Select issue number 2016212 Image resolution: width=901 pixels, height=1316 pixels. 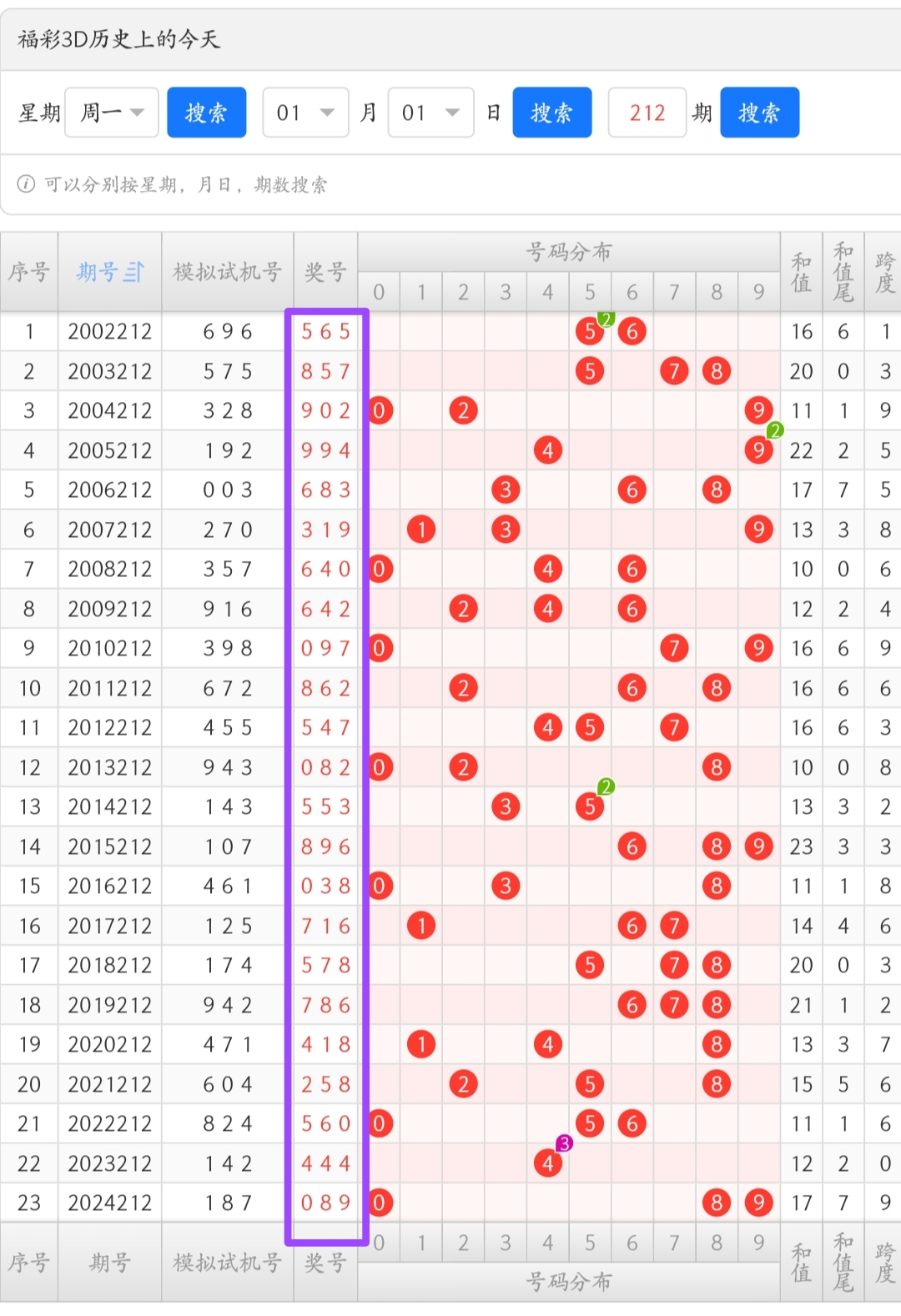click(110, 887)
